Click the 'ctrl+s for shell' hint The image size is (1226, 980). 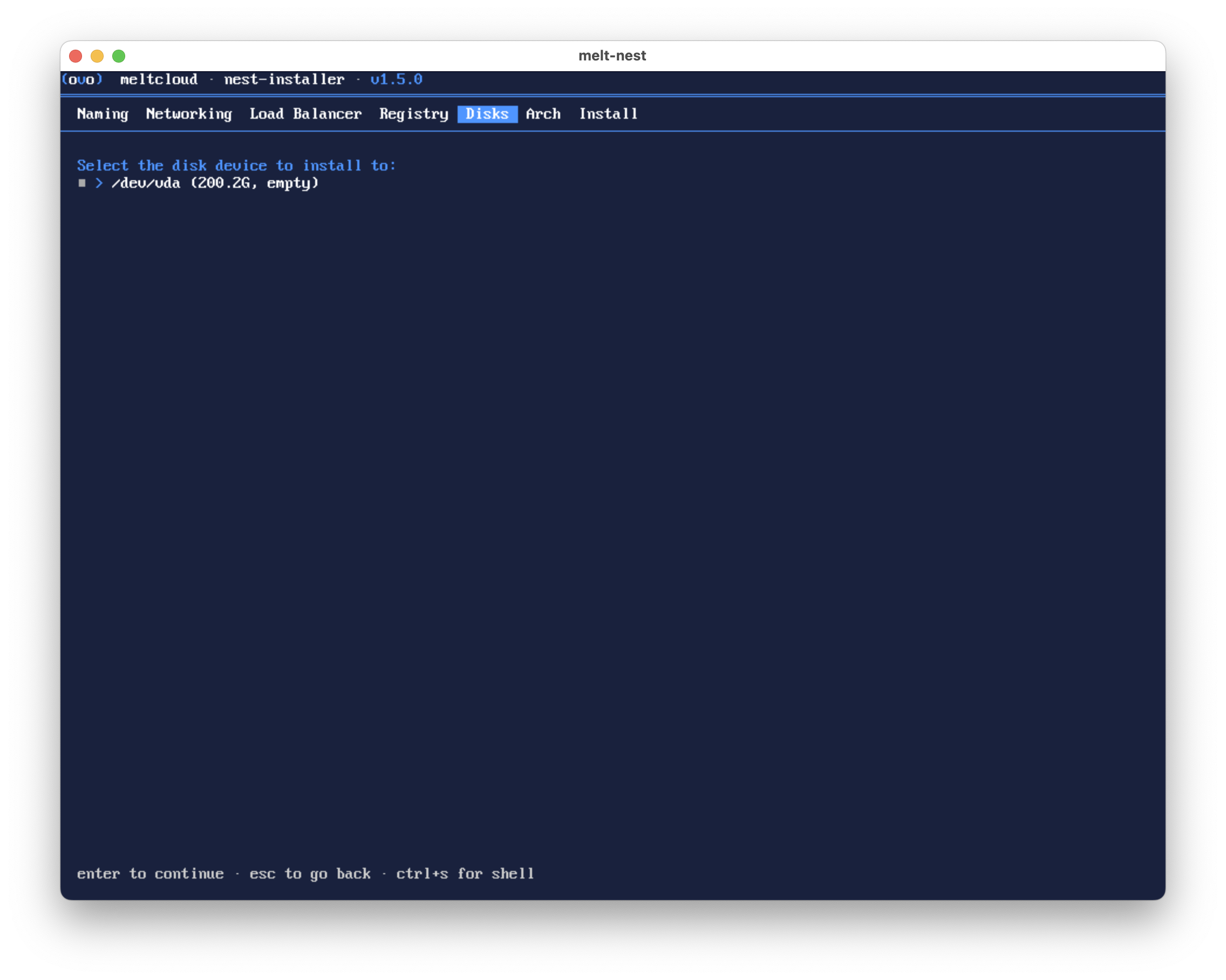pos(465,874)
